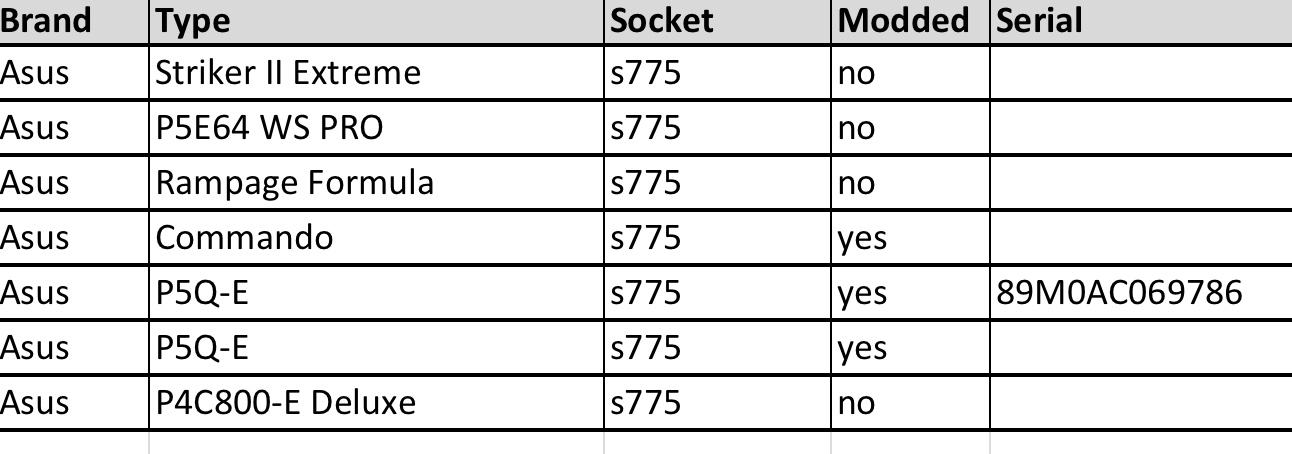1292x454 pixels.
Task: Select the Commando cell
Action: click(377, 237)
